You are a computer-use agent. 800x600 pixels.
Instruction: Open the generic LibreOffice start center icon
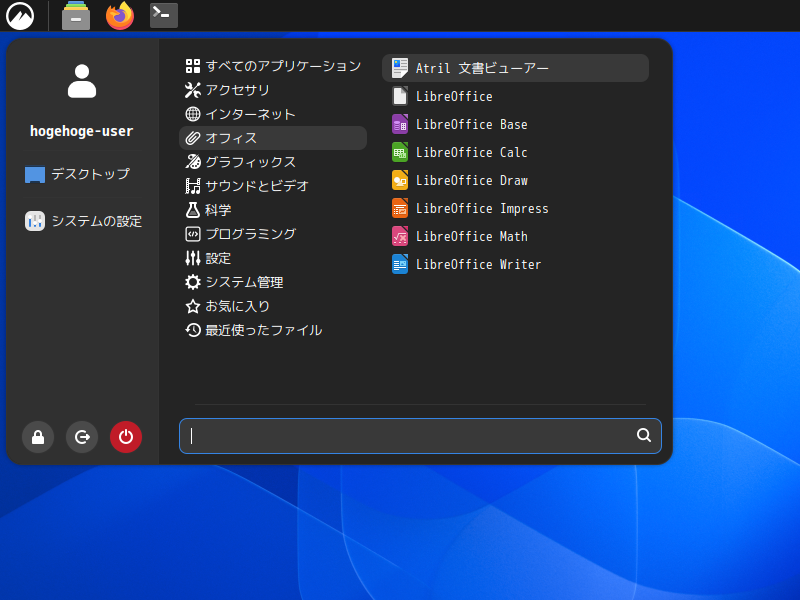(399, 96)
